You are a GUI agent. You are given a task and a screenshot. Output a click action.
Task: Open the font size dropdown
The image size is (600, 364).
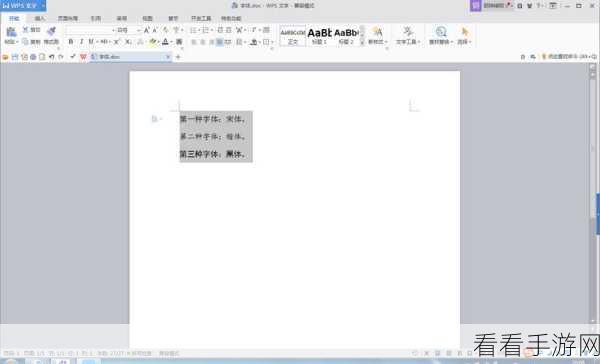click(139, 30)
